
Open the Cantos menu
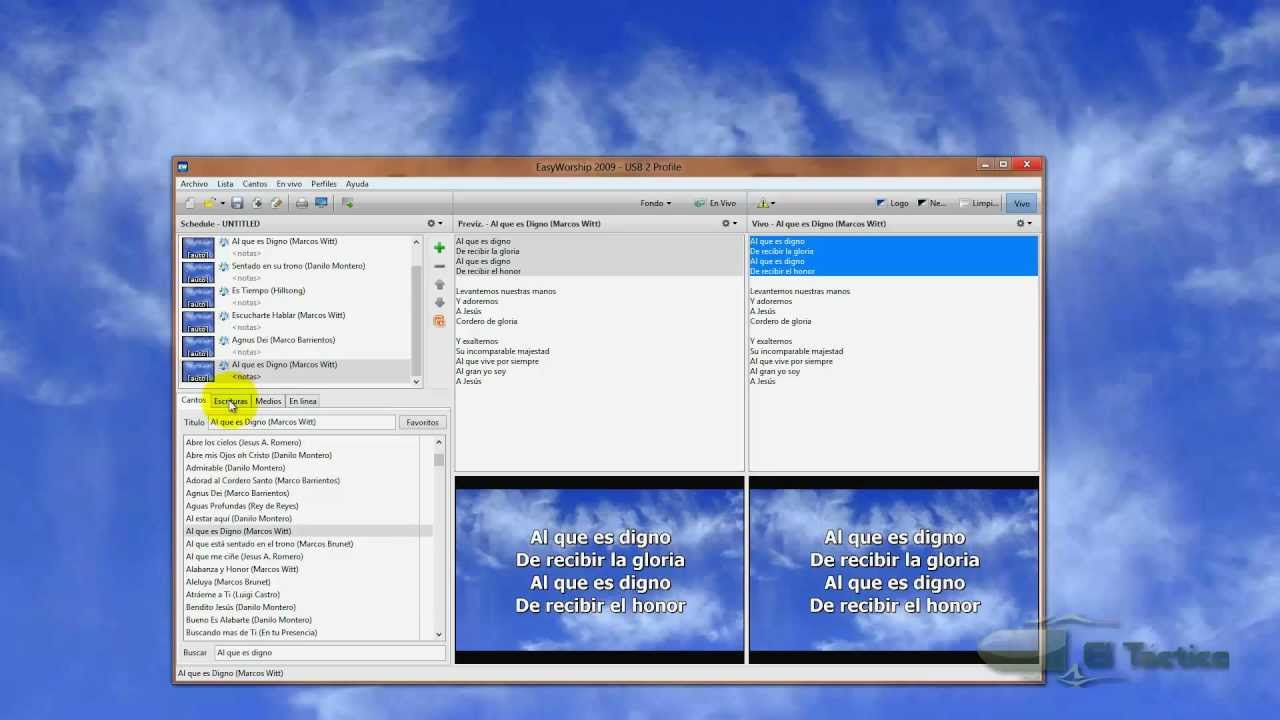pos(255,184)
